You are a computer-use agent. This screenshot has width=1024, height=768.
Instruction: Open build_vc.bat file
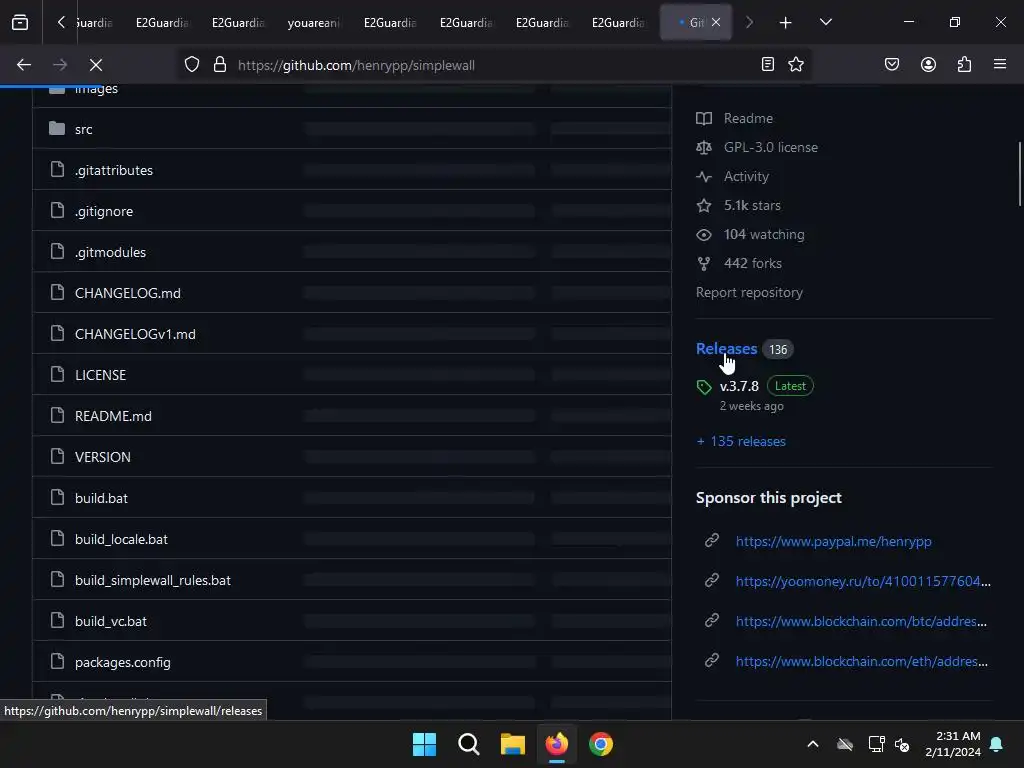point(111,622)
